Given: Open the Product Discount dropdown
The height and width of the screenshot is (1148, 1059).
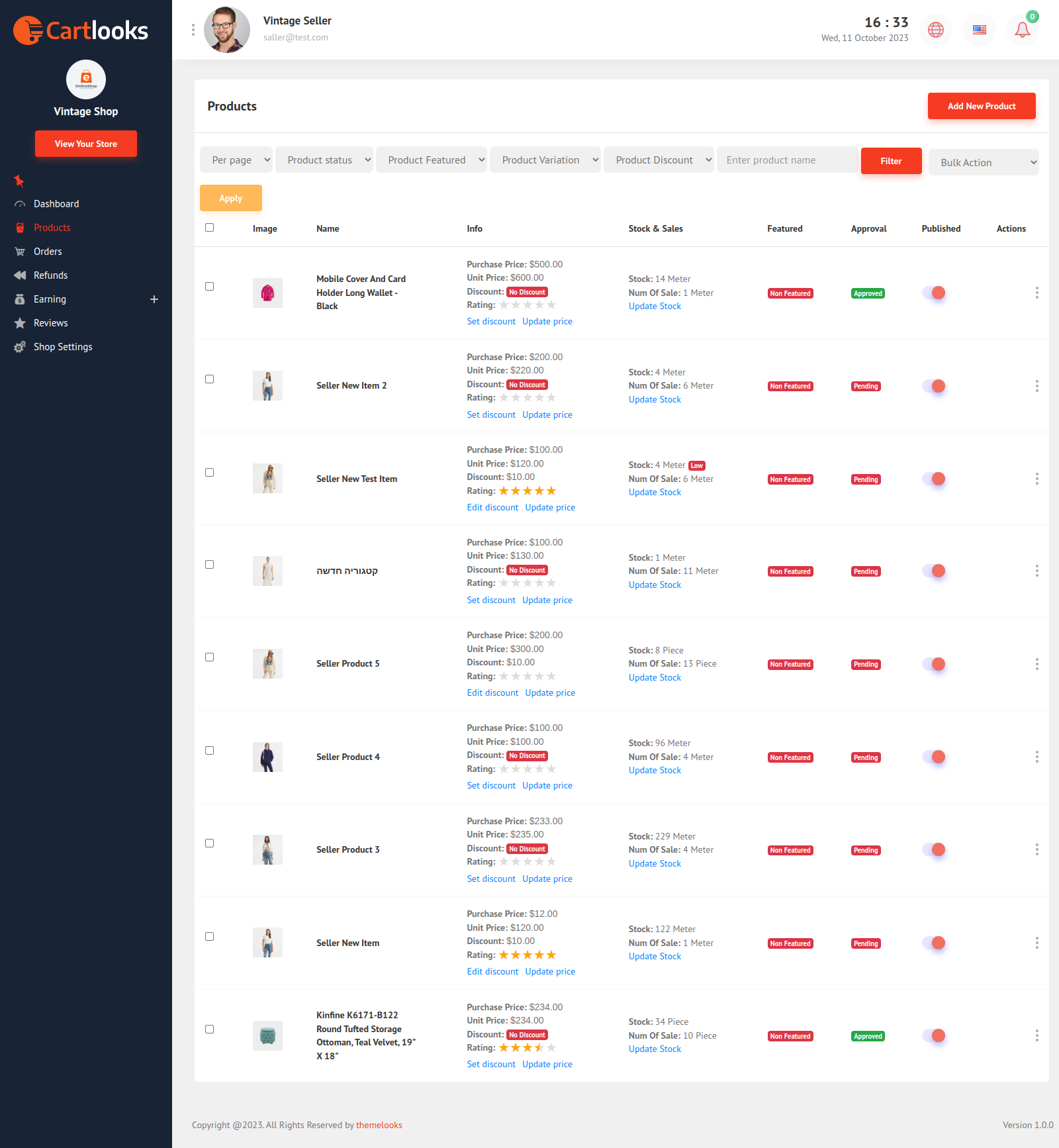Looking at the screenshot, I should (x=658, y=160).
